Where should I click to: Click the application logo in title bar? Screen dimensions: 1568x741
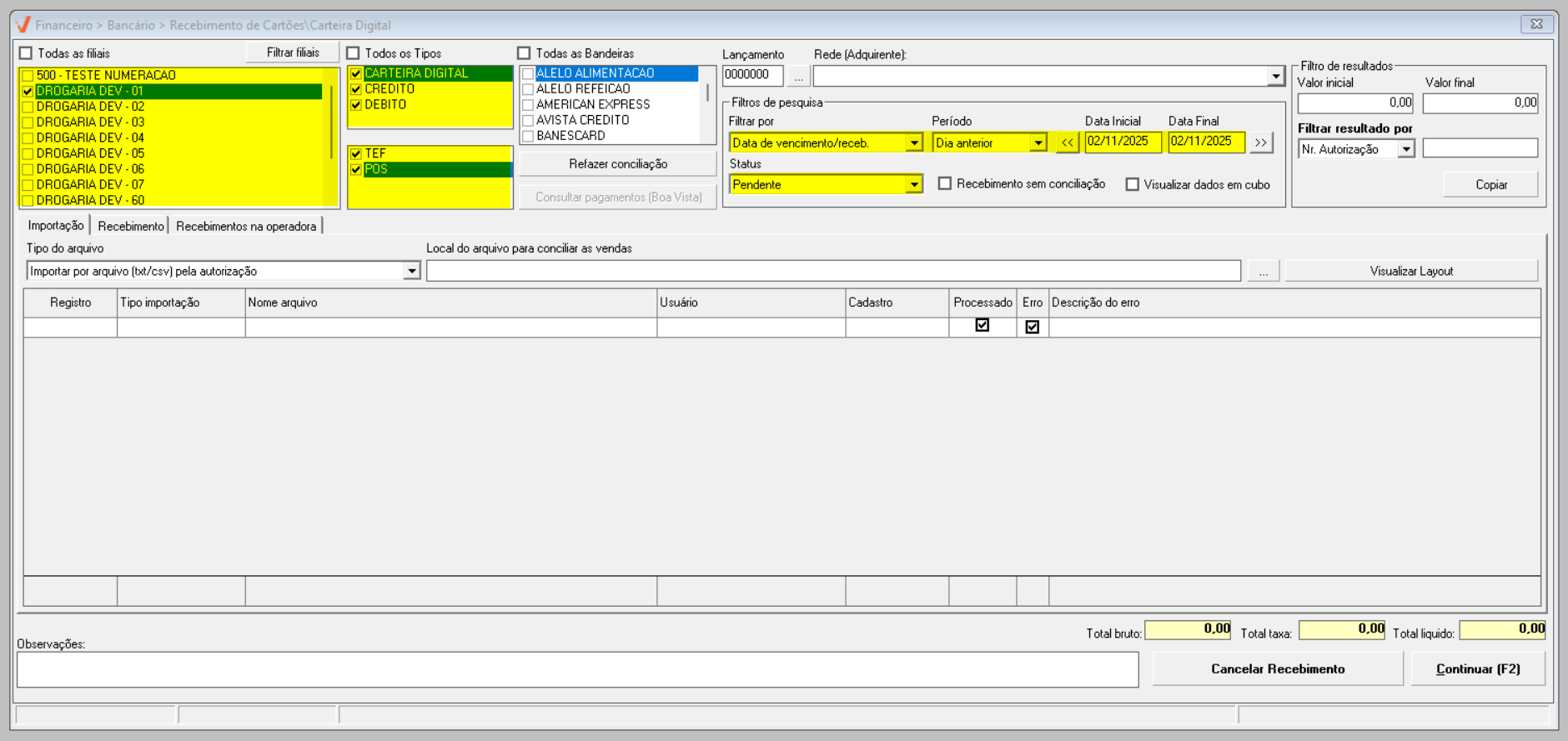(x=23, y=25)
